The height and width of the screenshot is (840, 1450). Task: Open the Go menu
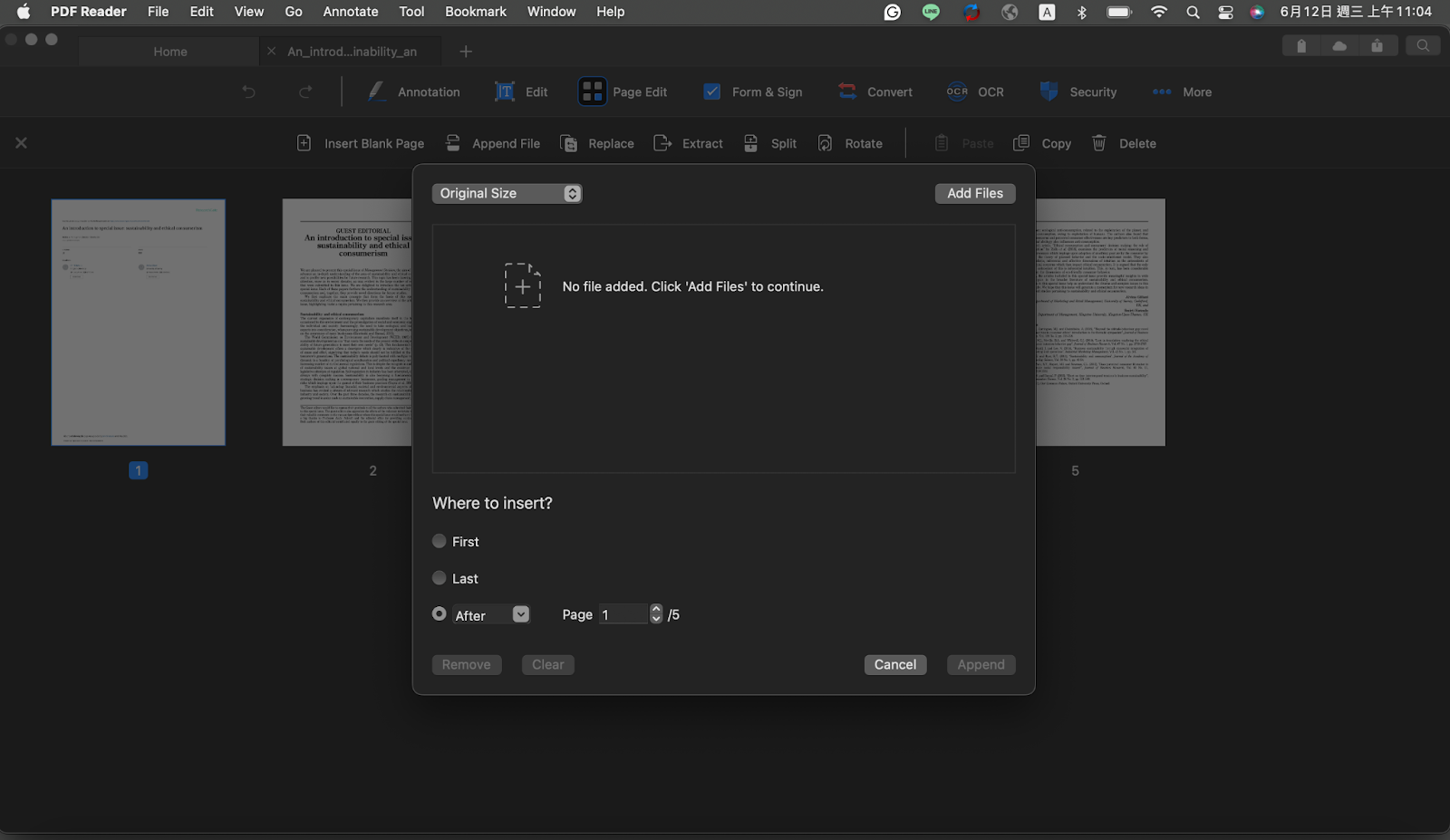click(294, 12)
